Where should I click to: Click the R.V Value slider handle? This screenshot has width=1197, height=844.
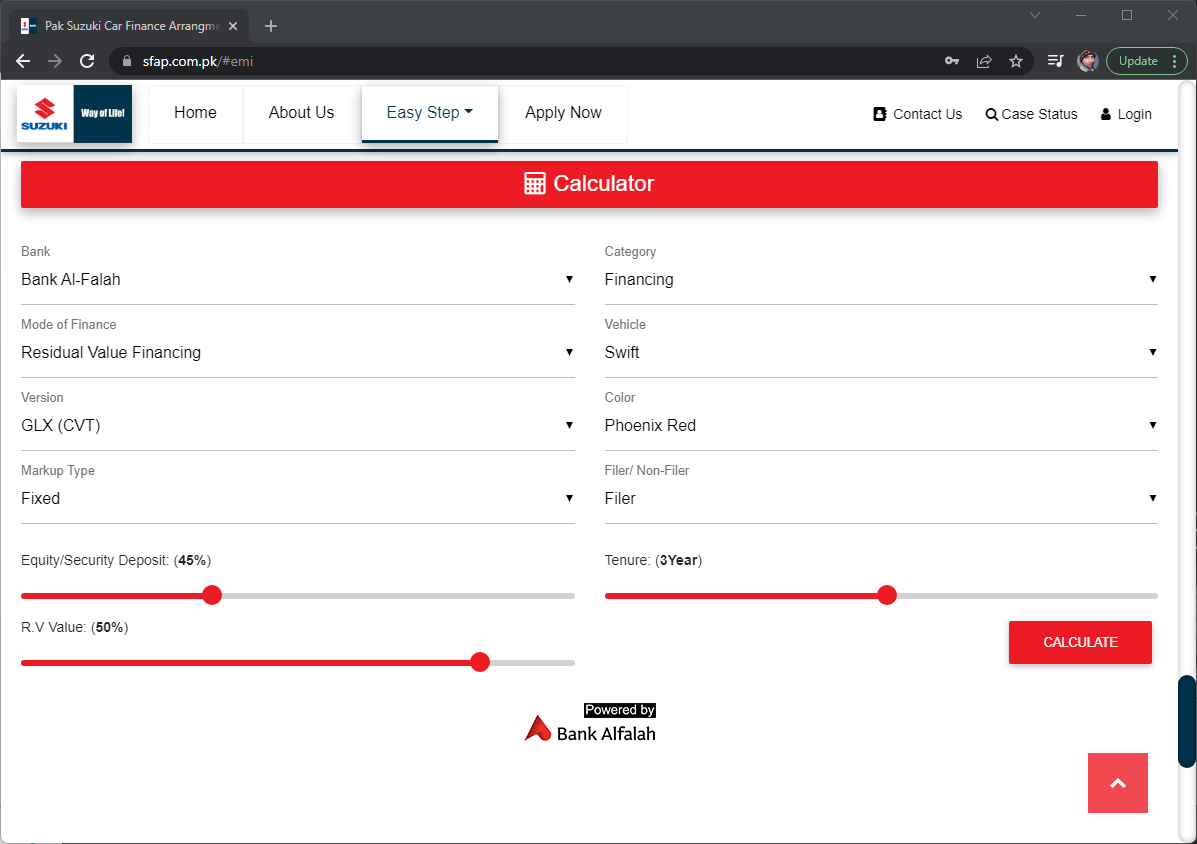[x=480, y=662]
